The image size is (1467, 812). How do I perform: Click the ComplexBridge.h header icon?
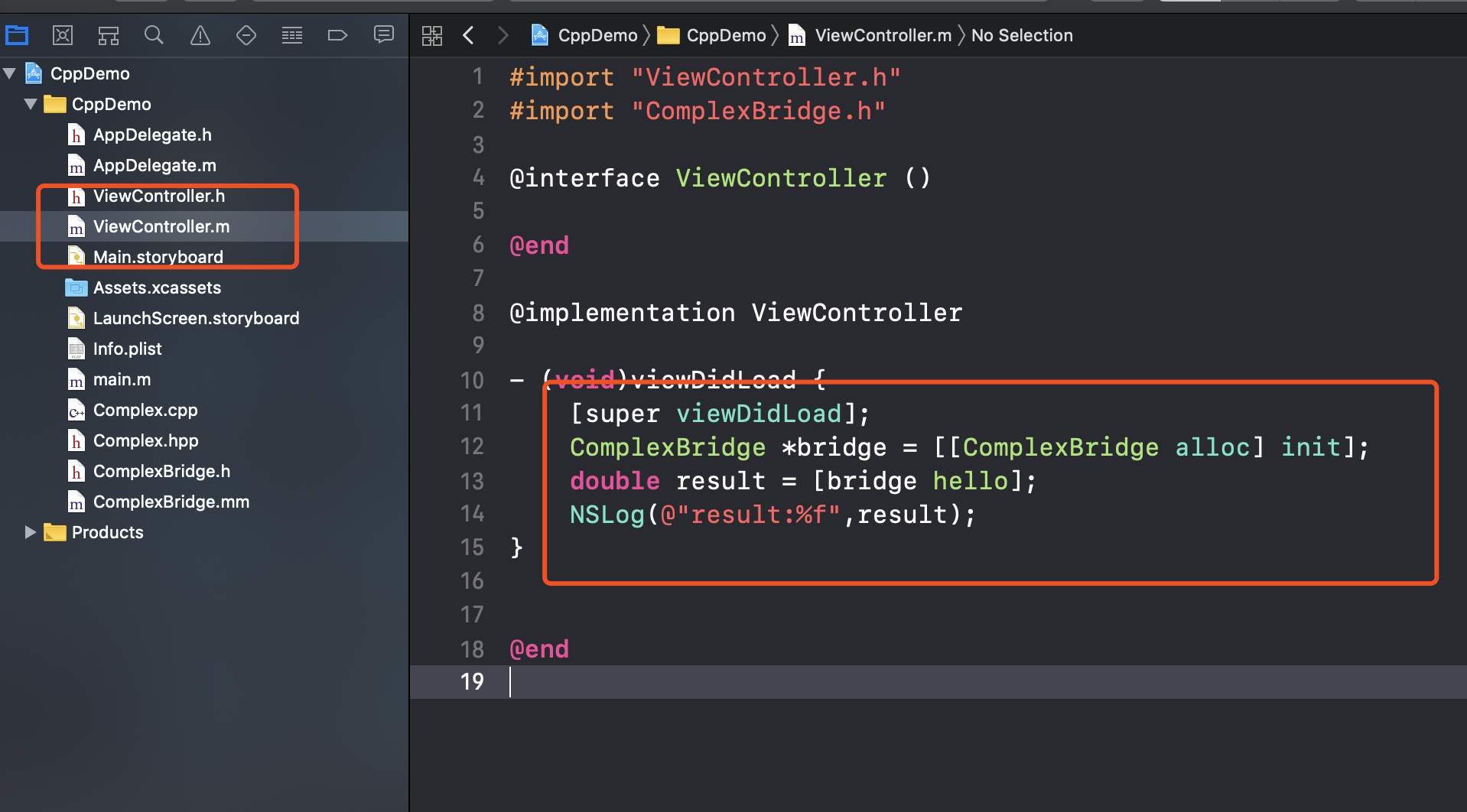click(x=76, y=472)
